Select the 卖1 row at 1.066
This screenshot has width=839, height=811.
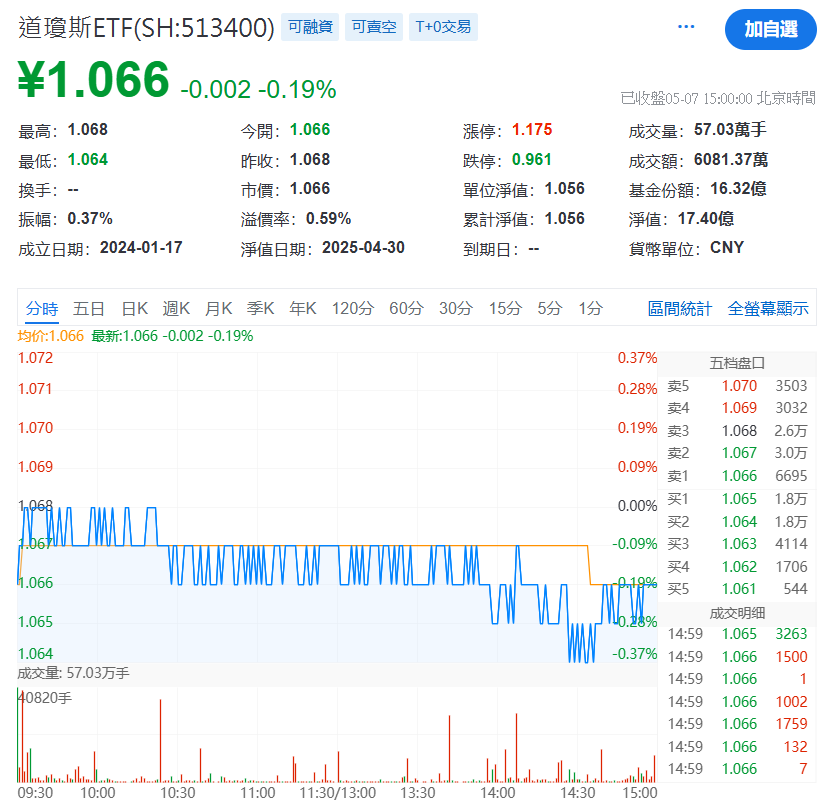737,476
